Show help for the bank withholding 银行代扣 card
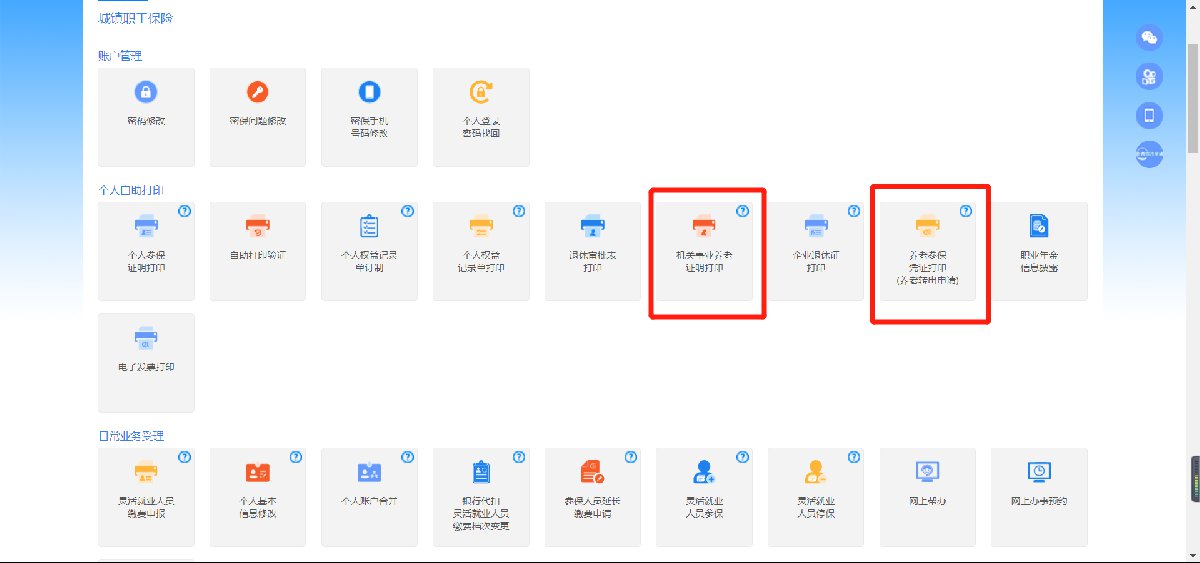Screen dimensions: 1200x563 point(519,457)
